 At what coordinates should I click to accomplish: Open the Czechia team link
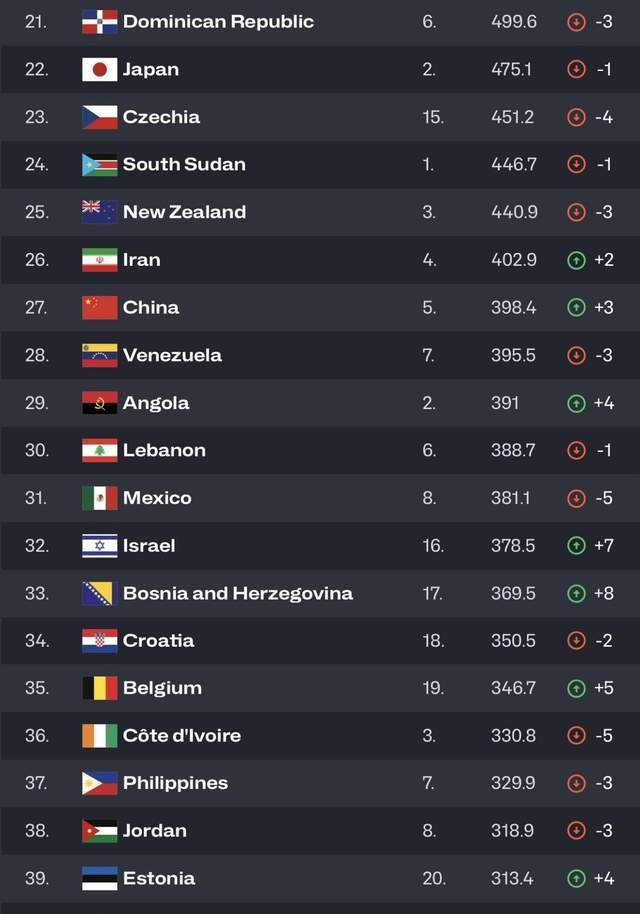pyautogui.click(x=161, y=117)
